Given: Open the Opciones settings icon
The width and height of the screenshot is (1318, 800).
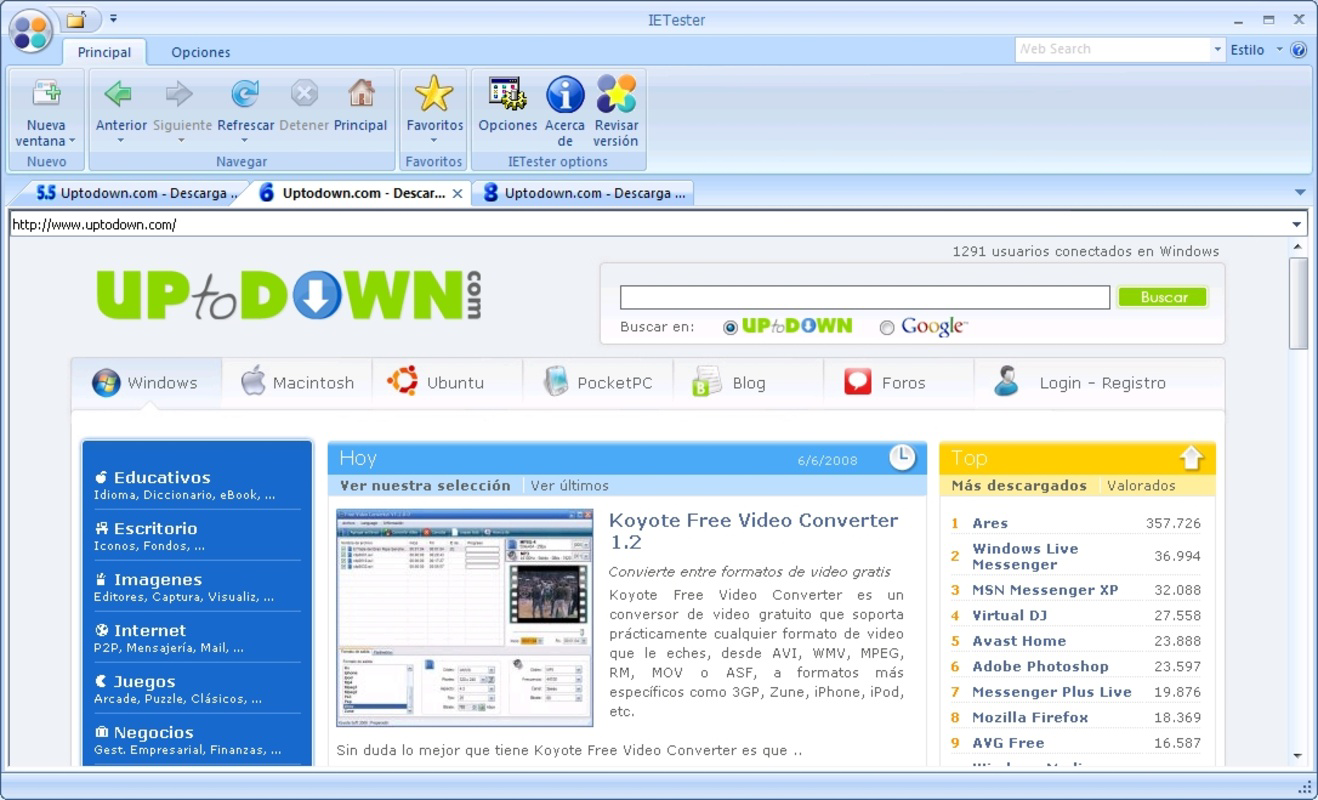Looking at the screenshot, I should tap(507, 94).
